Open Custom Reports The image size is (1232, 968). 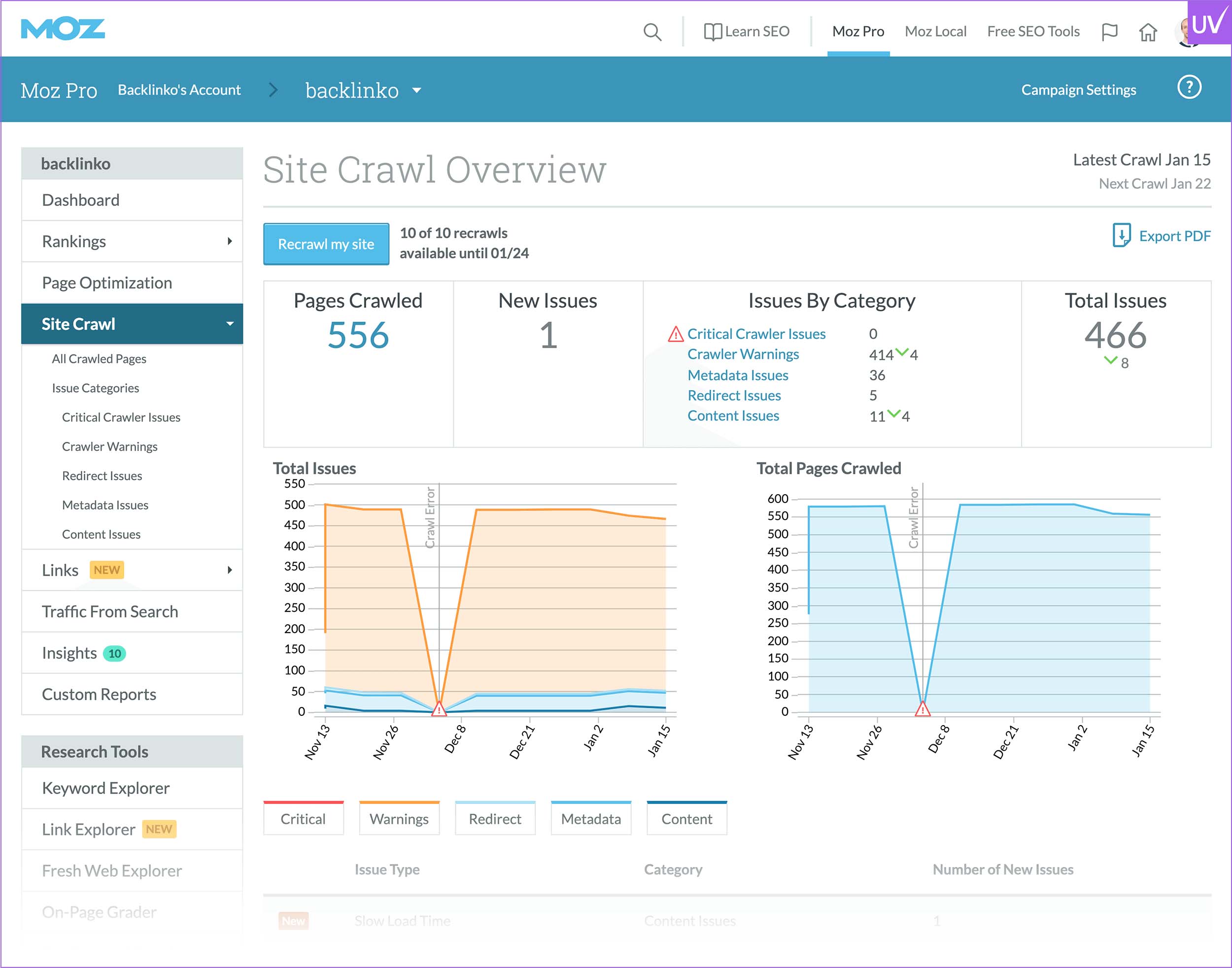point(132,694)
